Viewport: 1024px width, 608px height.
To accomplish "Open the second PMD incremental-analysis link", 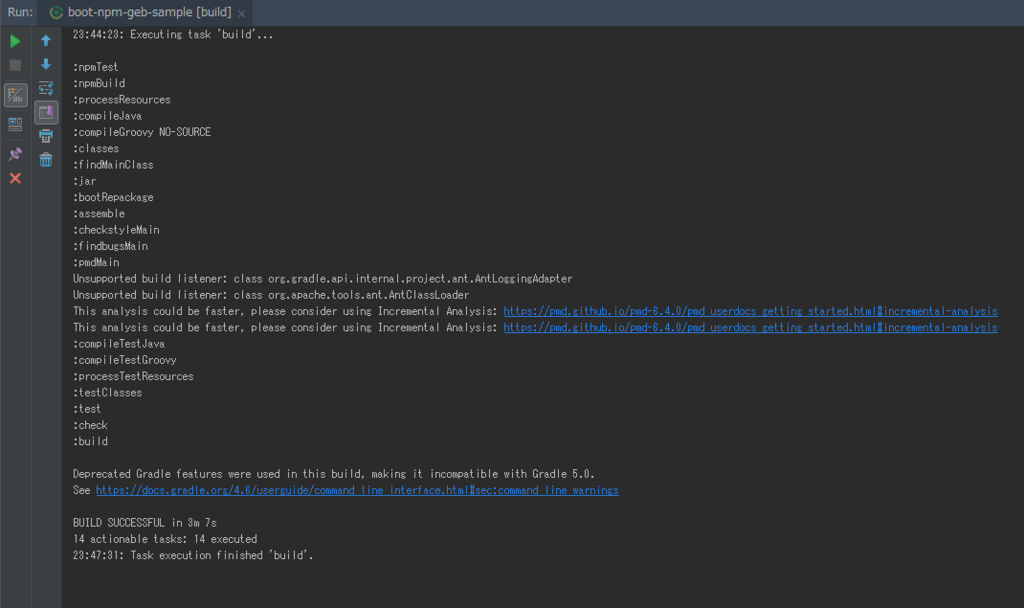I will pos(750,328).
